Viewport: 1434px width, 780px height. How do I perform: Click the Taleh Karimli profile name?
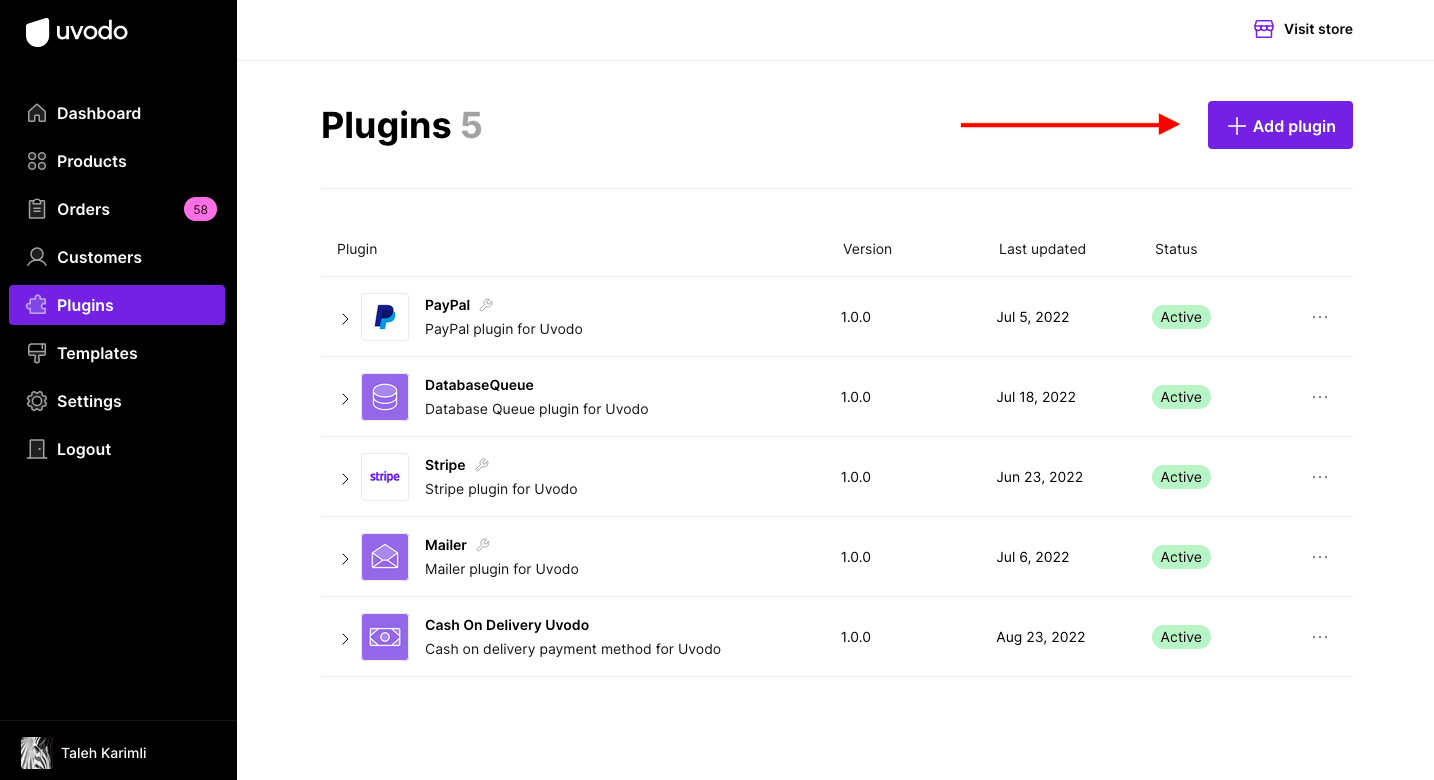point(104,753)
